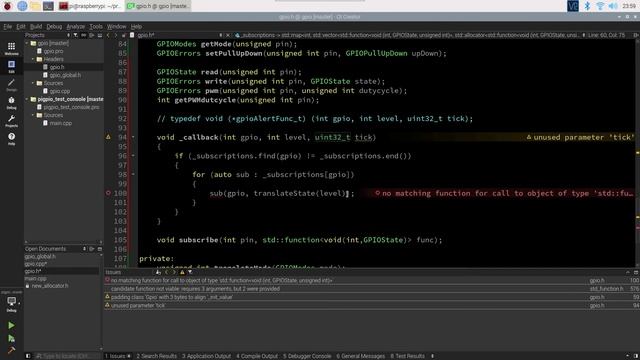Switch to Application Output tab
Viewport: 640px width, 360px height.
207,356
